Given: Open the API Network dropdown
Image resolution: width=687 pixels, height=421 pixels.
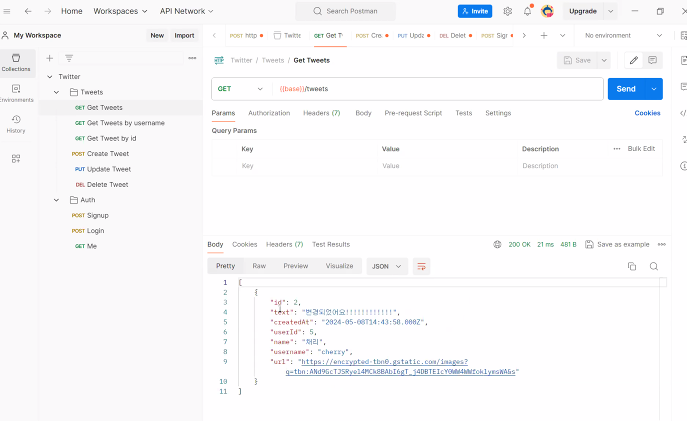Looking at the screenshot, I should coord(186,11).
